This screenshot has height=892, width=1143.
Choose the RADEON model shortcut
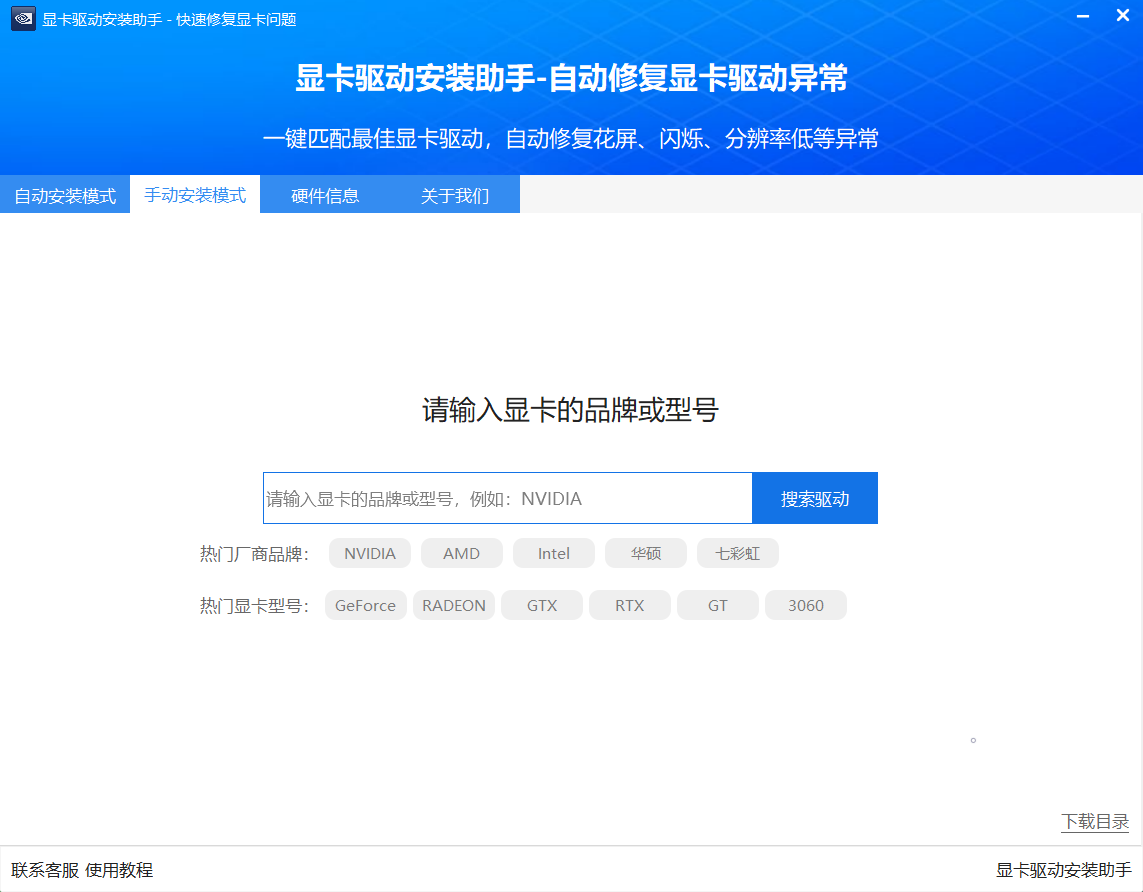(x=453, y=605)
